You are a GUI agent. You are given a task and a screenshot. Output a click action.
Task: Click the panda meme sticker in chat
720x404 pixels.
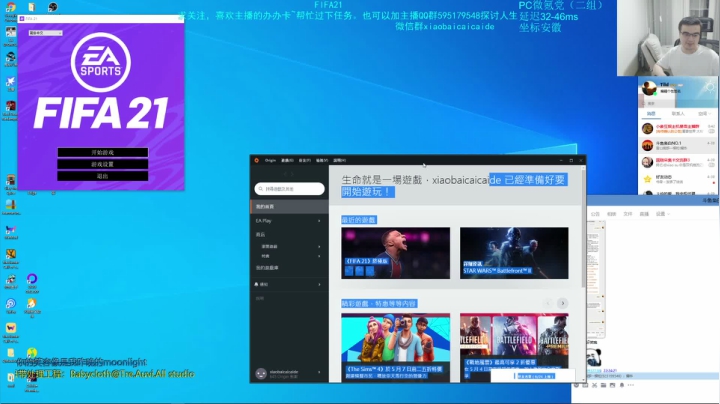pos(594,357)
